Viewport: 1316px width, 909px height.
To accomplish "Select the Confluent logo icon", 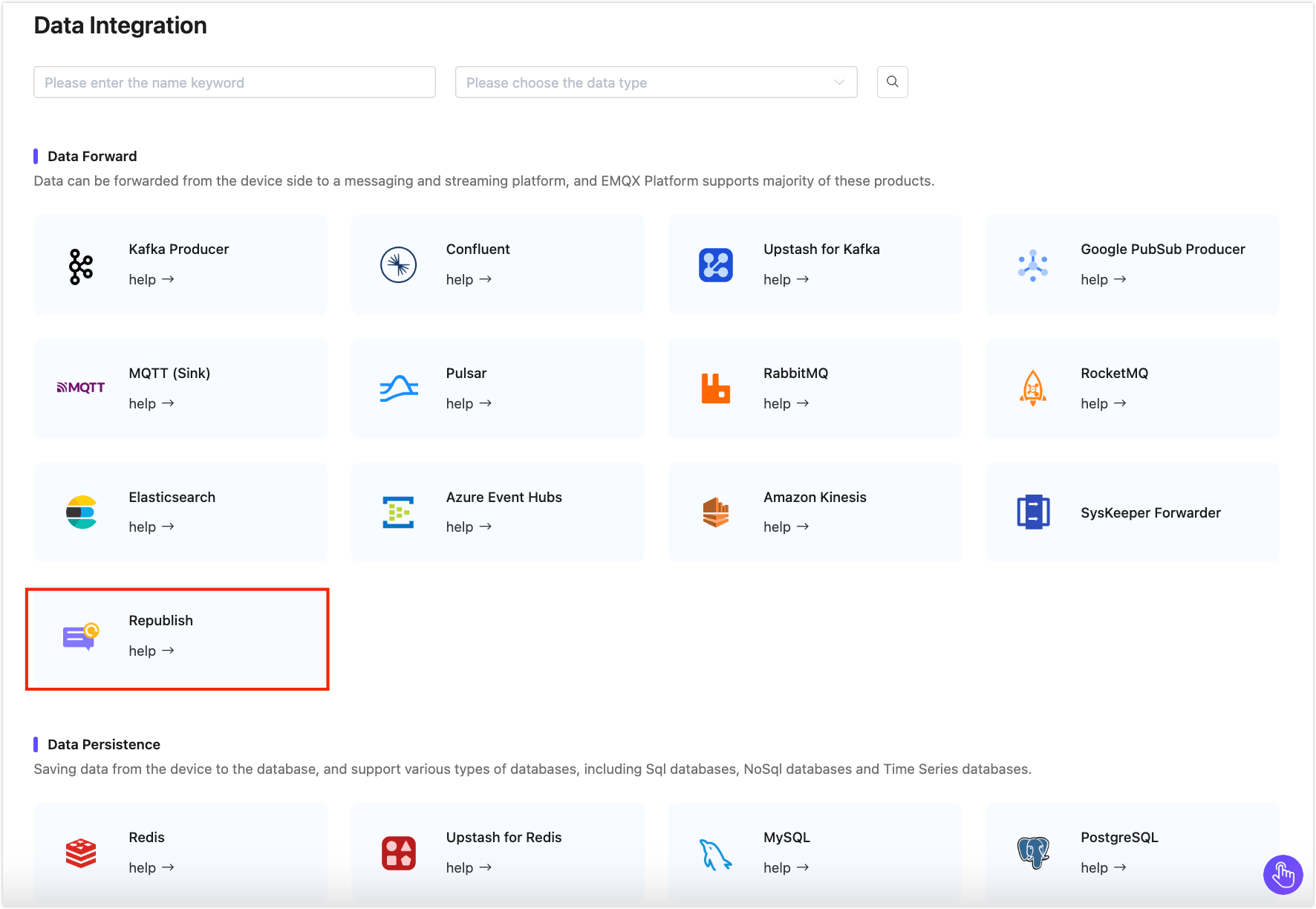I will (398, 265).
